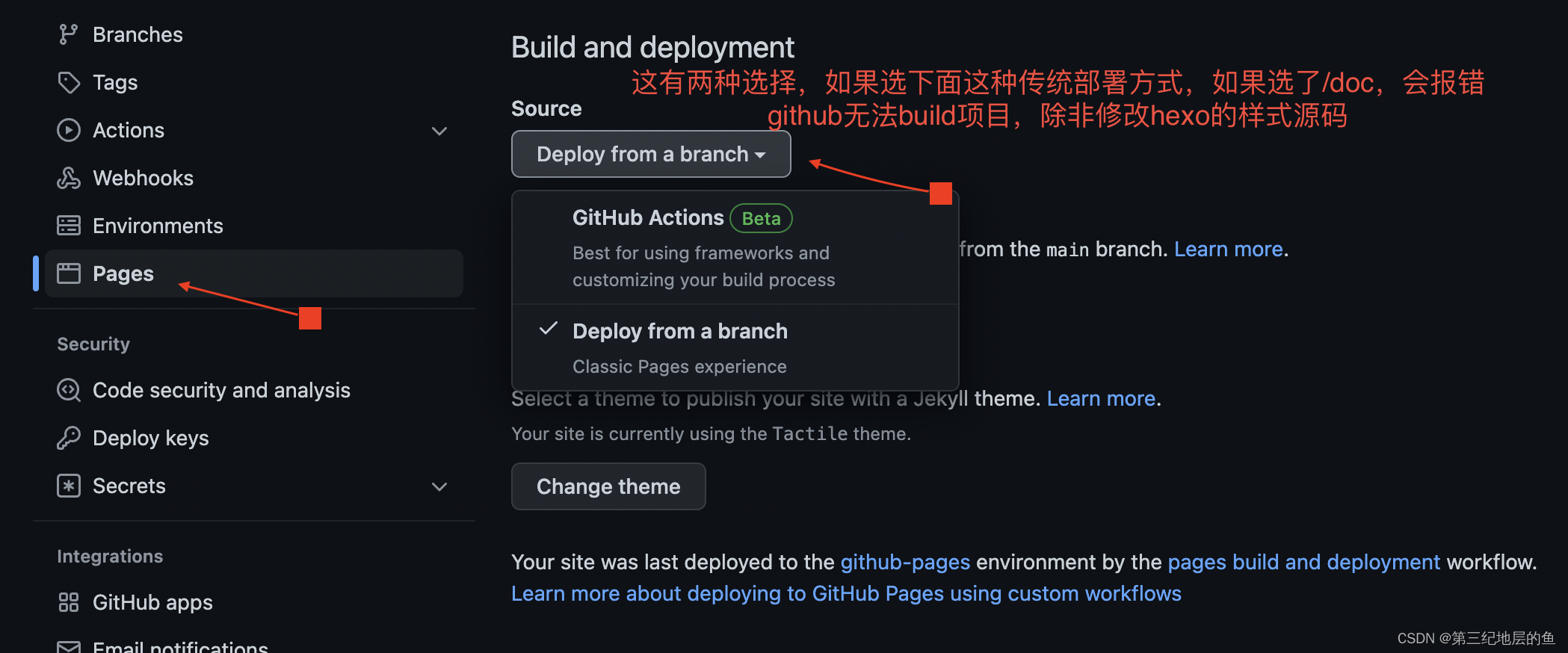Click the Change theme button
The width and height of the screenshot is (1568, 653).
pyautogui.click(x=608, y=486)
